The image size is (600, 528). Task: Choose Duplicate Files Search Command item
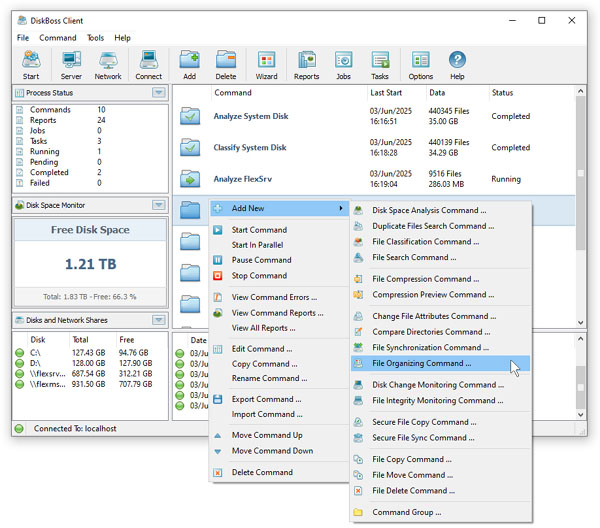pos(440,226)
